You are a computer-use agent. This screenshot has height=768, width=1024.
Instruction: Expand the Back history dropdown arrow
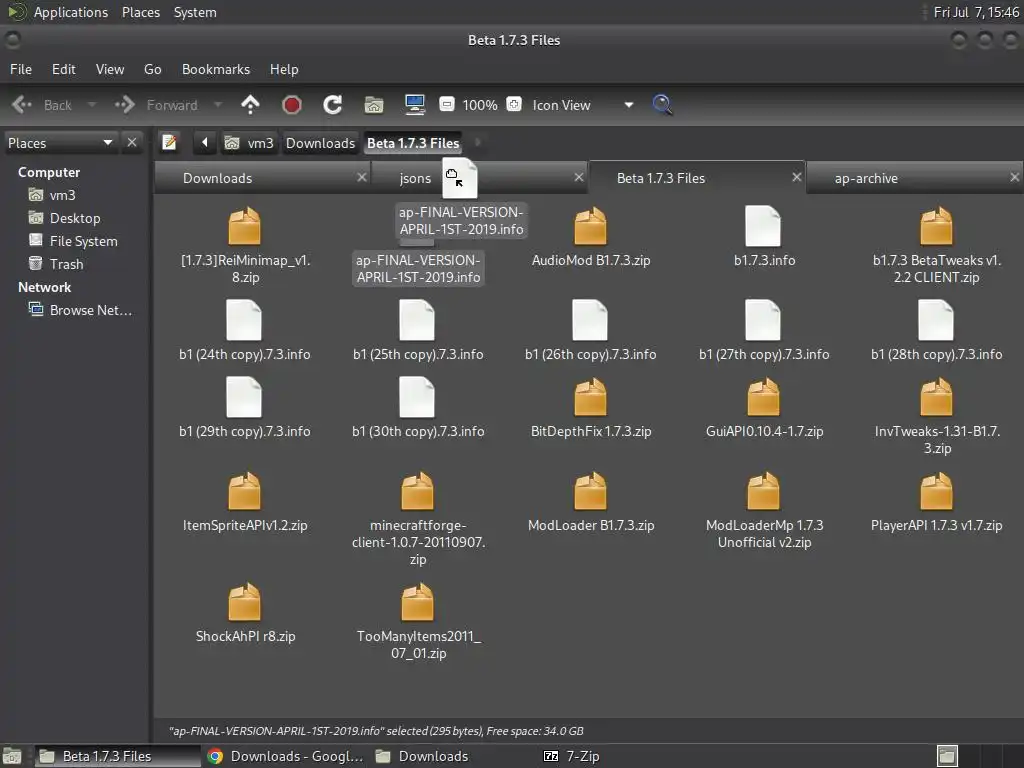(91, 104)
